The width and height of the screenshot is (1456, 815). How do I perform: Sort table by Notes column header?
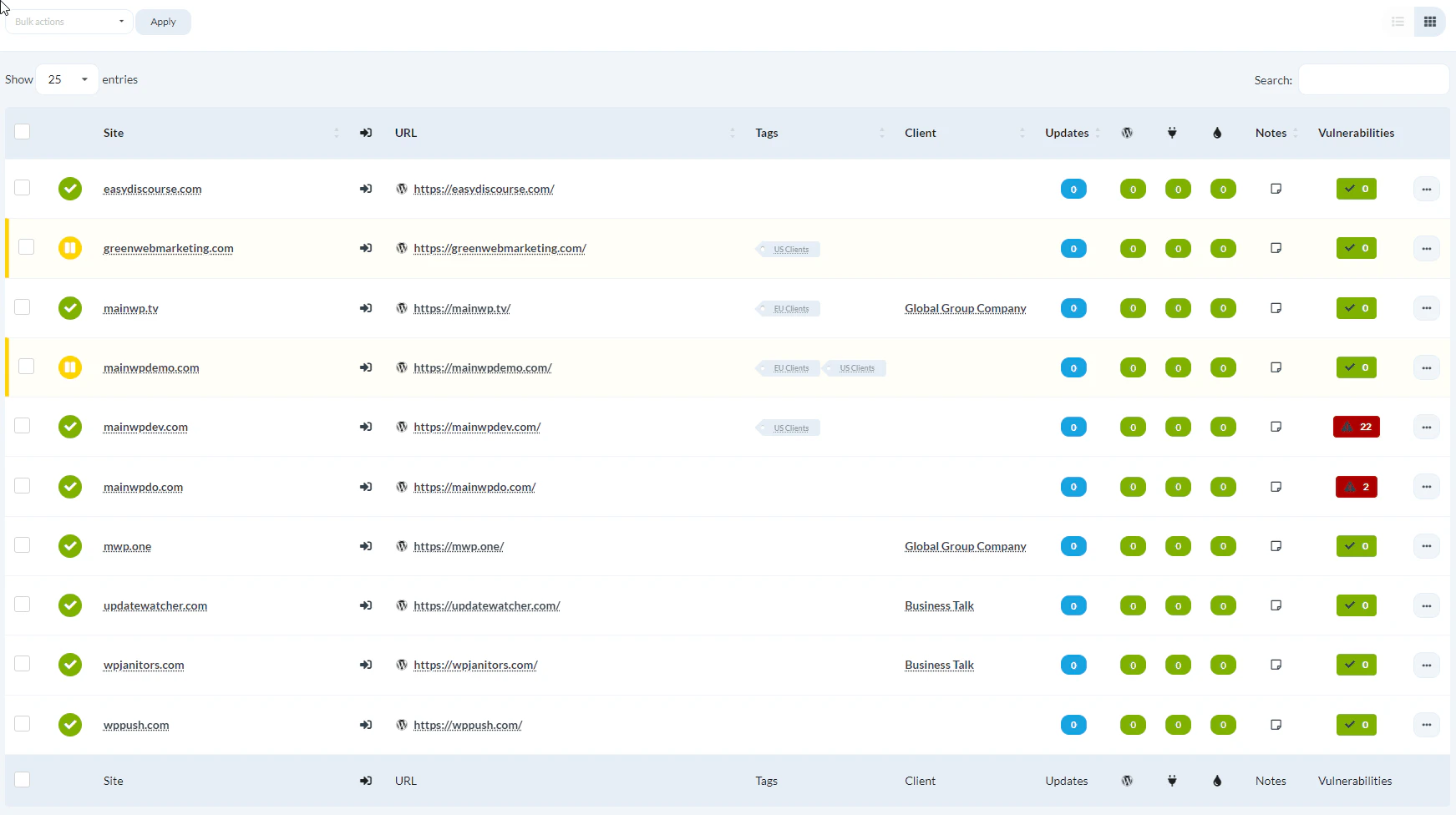pos(1271,133)
